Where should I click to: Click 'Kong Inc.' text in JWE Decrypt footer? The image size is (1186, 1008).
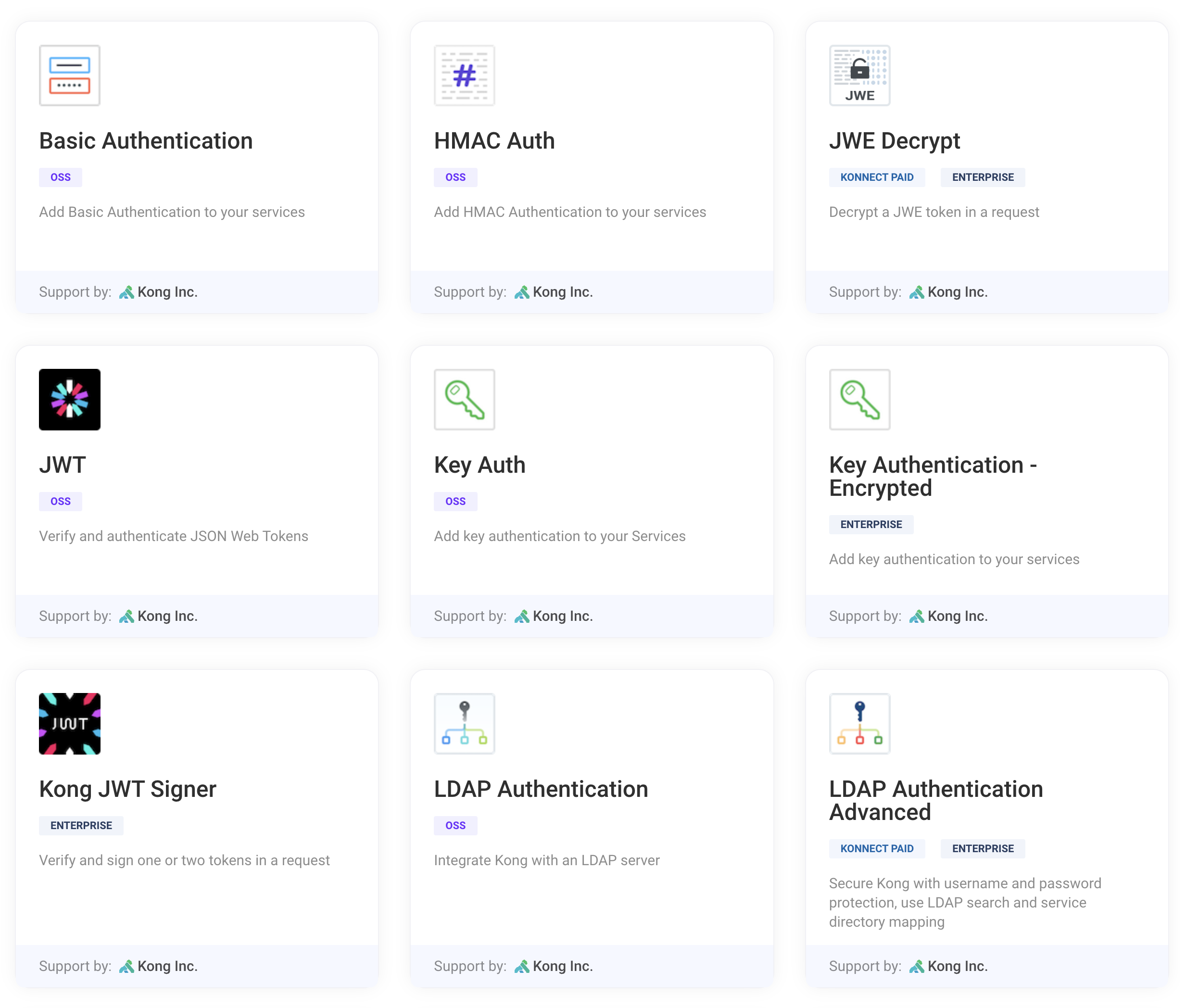click(958, 292)
